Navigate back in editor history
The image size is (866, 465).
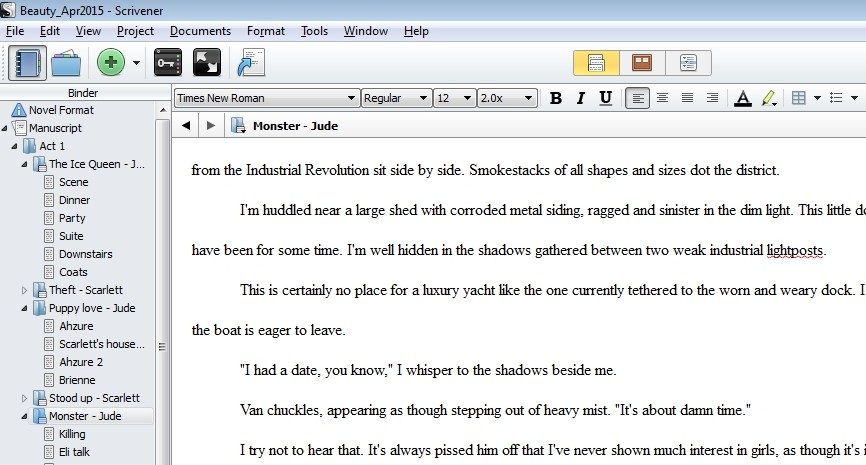[186, 125]
